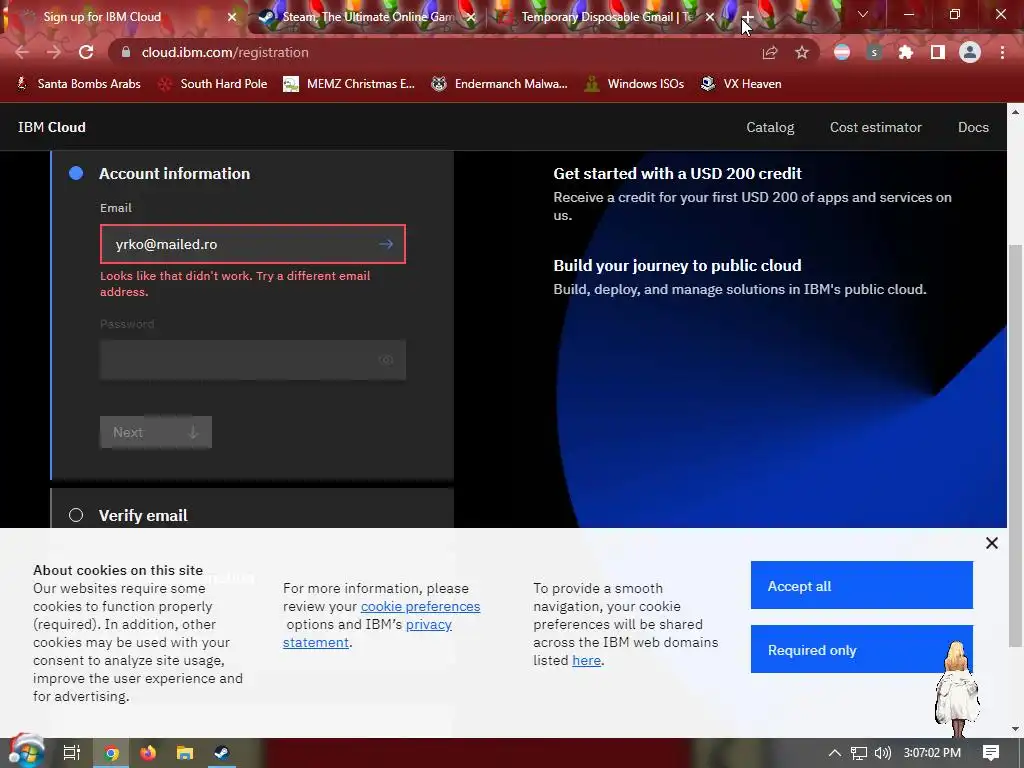Open Catalog in IBM Cloud header
Screen dimensions: 1024x768
tap(770, 127)
